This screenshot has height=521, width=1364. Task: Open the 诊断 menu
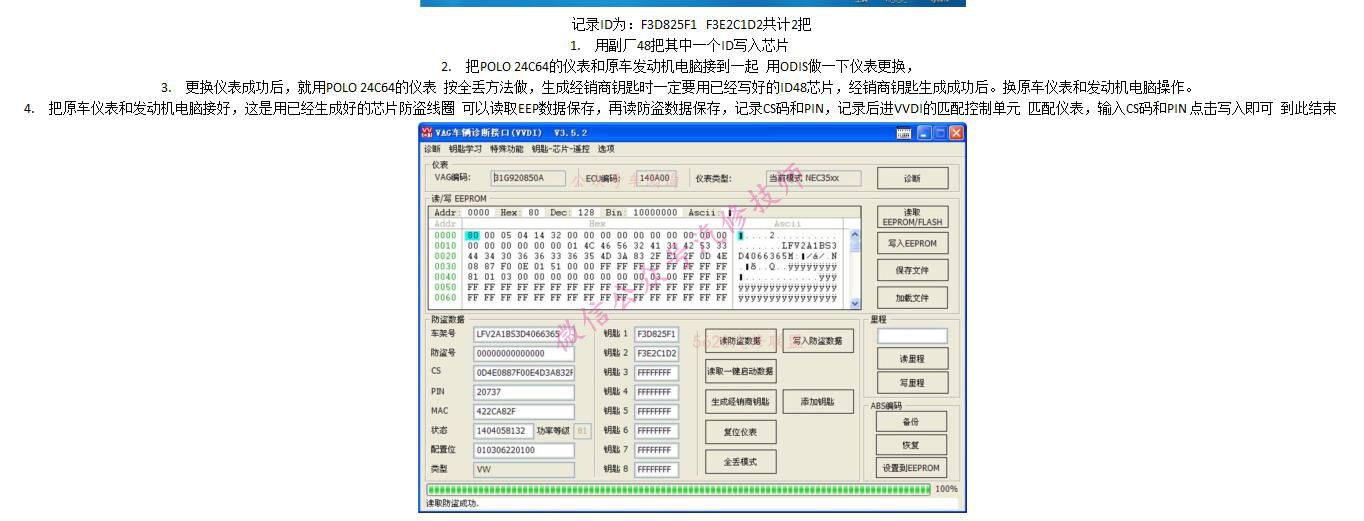tap(433, 149)
